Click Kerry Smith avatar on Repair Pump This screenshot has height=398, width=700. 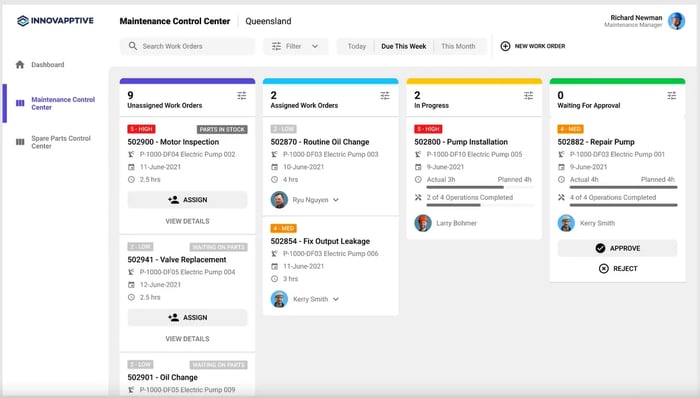point(566,223)
